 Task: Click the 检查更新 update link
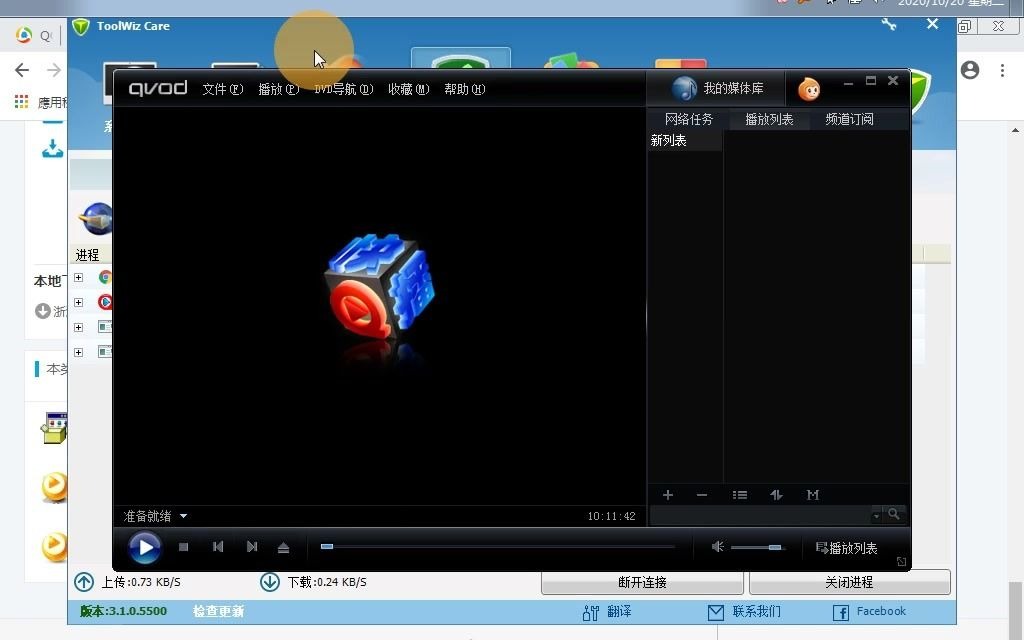coord(218,611)
